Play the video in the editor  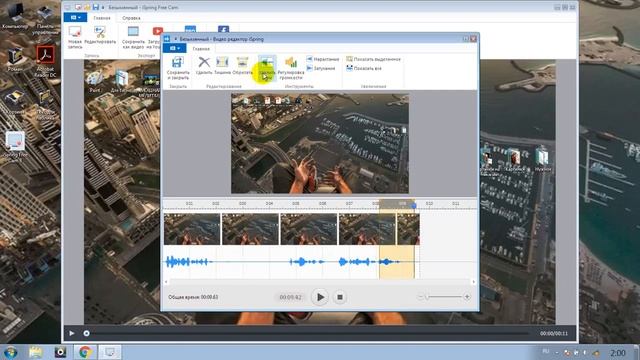tap(320, 297)
